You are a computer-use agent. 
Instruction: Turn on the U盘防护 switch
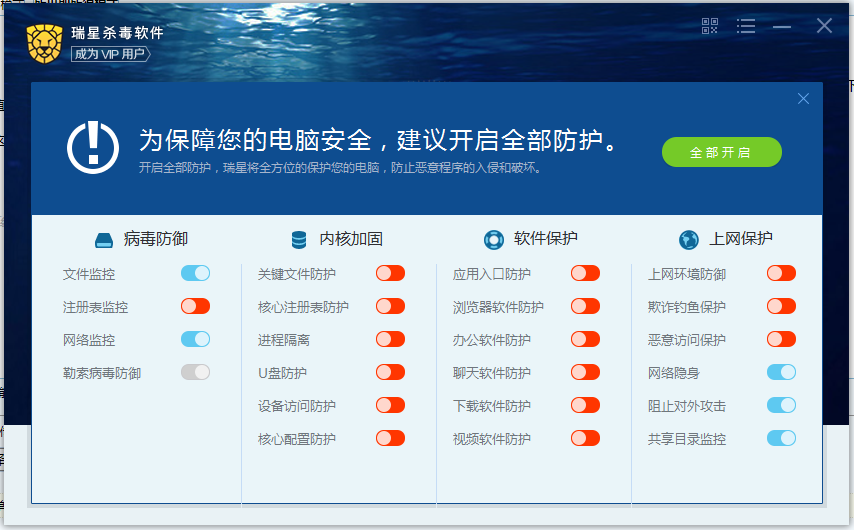click(x=391, y=373)
